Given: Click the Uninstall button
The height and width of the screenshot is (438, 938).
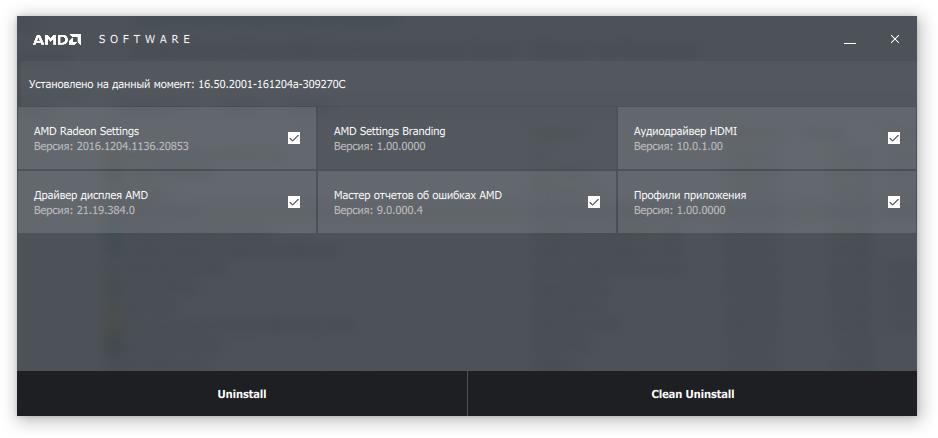Looking at the screenshot, I should pos(242,394).
